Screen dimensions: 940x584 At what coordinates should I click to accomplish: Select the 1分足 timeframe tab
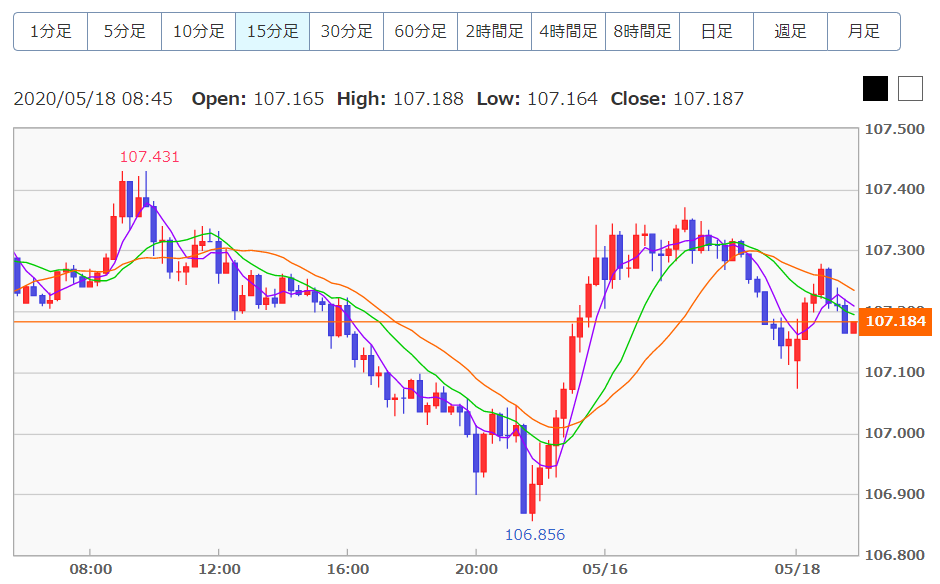click(50, 31)
